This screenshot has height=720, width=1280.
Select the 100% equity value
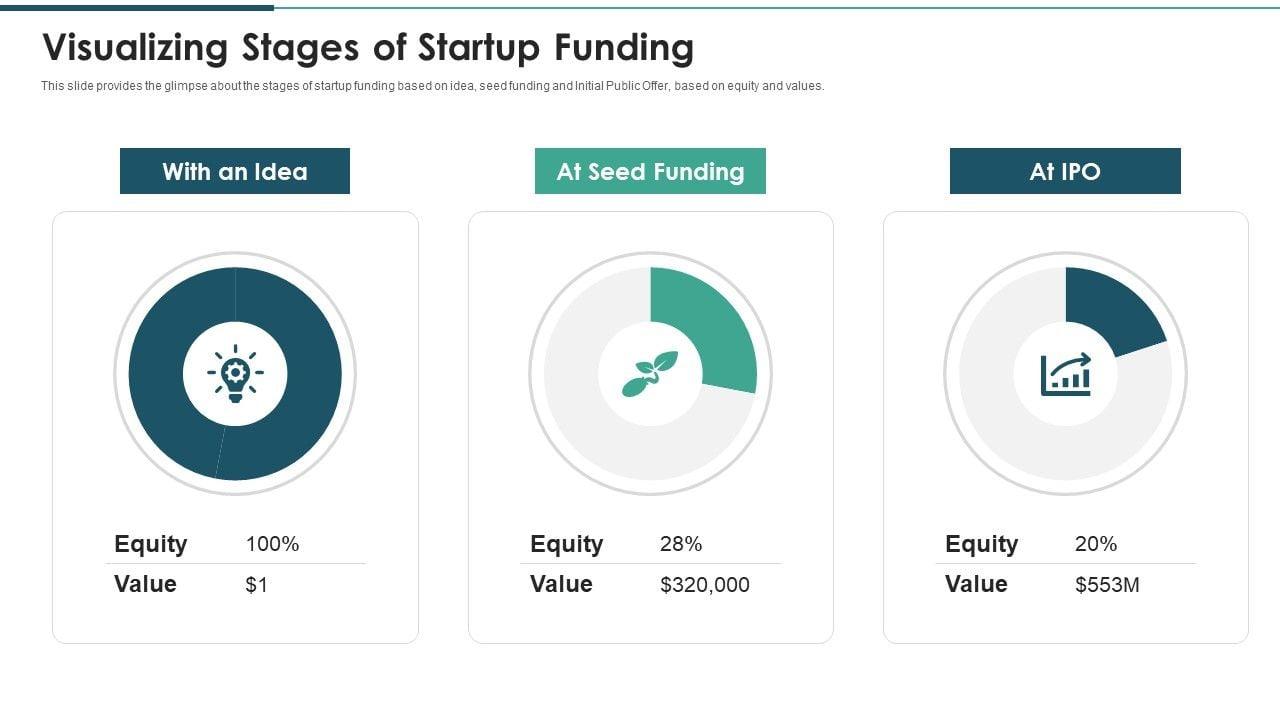pyautogui.click(x=272, y=544)
